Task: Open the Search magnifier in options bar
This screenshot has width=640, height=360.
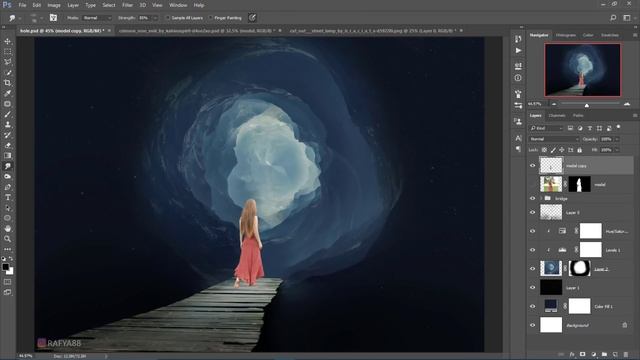Action: (613, 18)
